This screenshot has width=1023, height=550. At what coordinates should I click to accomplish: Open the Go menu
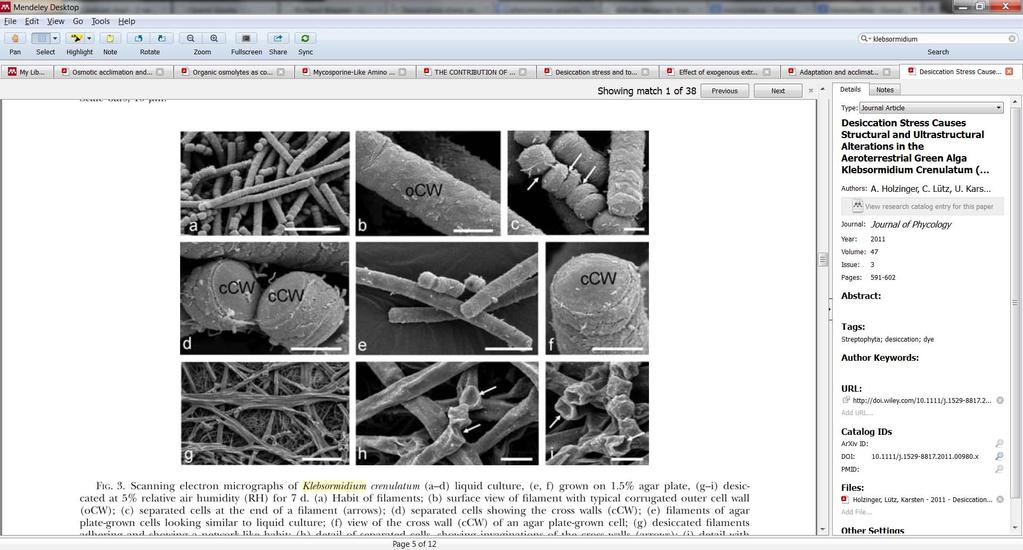[x=78, y=21]
